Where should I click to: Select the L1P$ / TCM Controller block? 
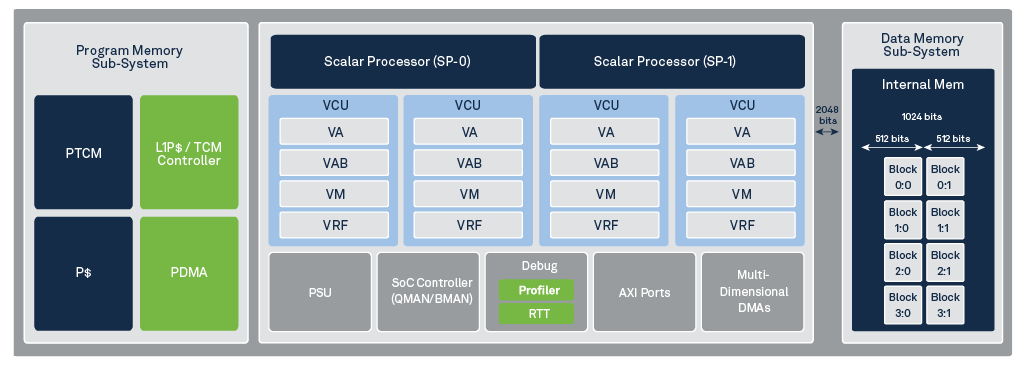click(x=189, y=152)
